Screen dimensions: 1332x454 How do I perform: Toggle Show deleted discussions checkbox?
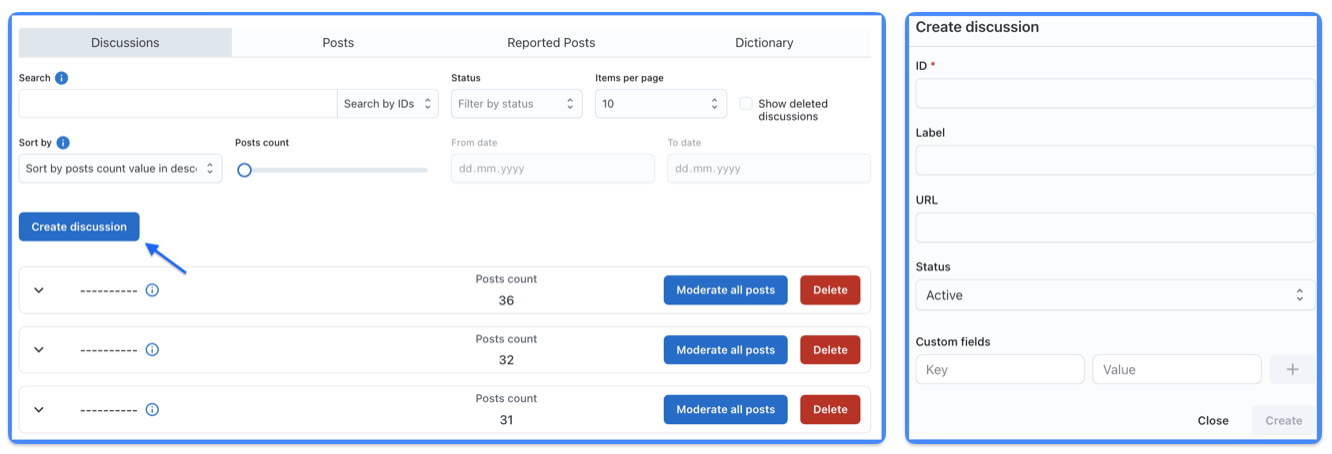pos(746,103)
